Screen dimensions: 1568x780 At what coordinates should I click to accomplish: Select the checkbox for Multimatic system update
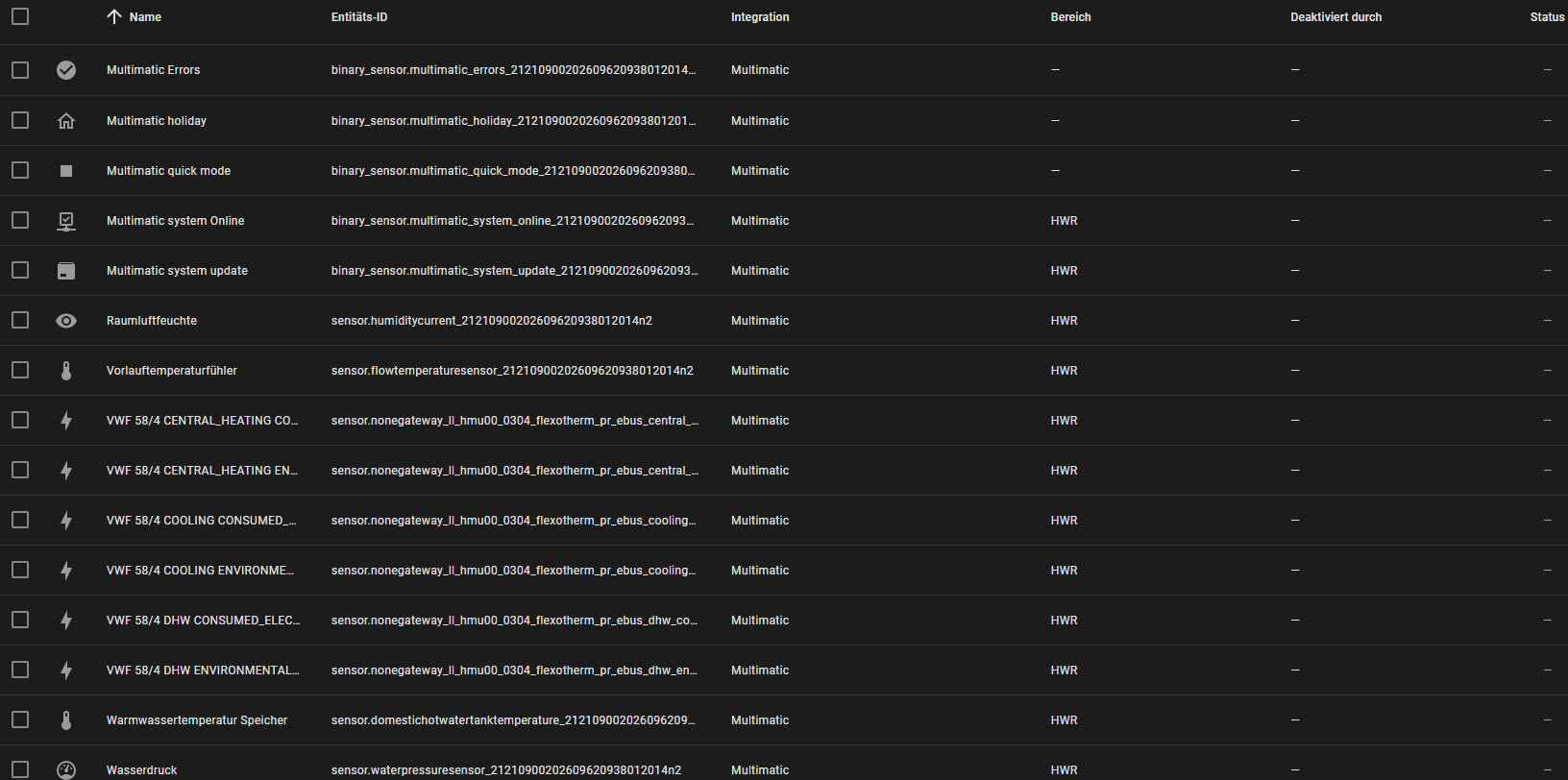pyautogui.click(x=20, y=270)
